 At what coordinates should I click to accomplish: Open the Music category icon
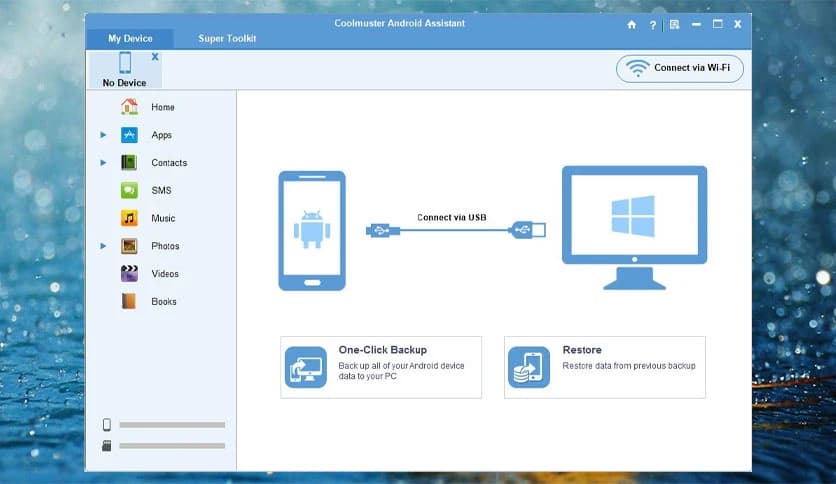coord(129,218)
